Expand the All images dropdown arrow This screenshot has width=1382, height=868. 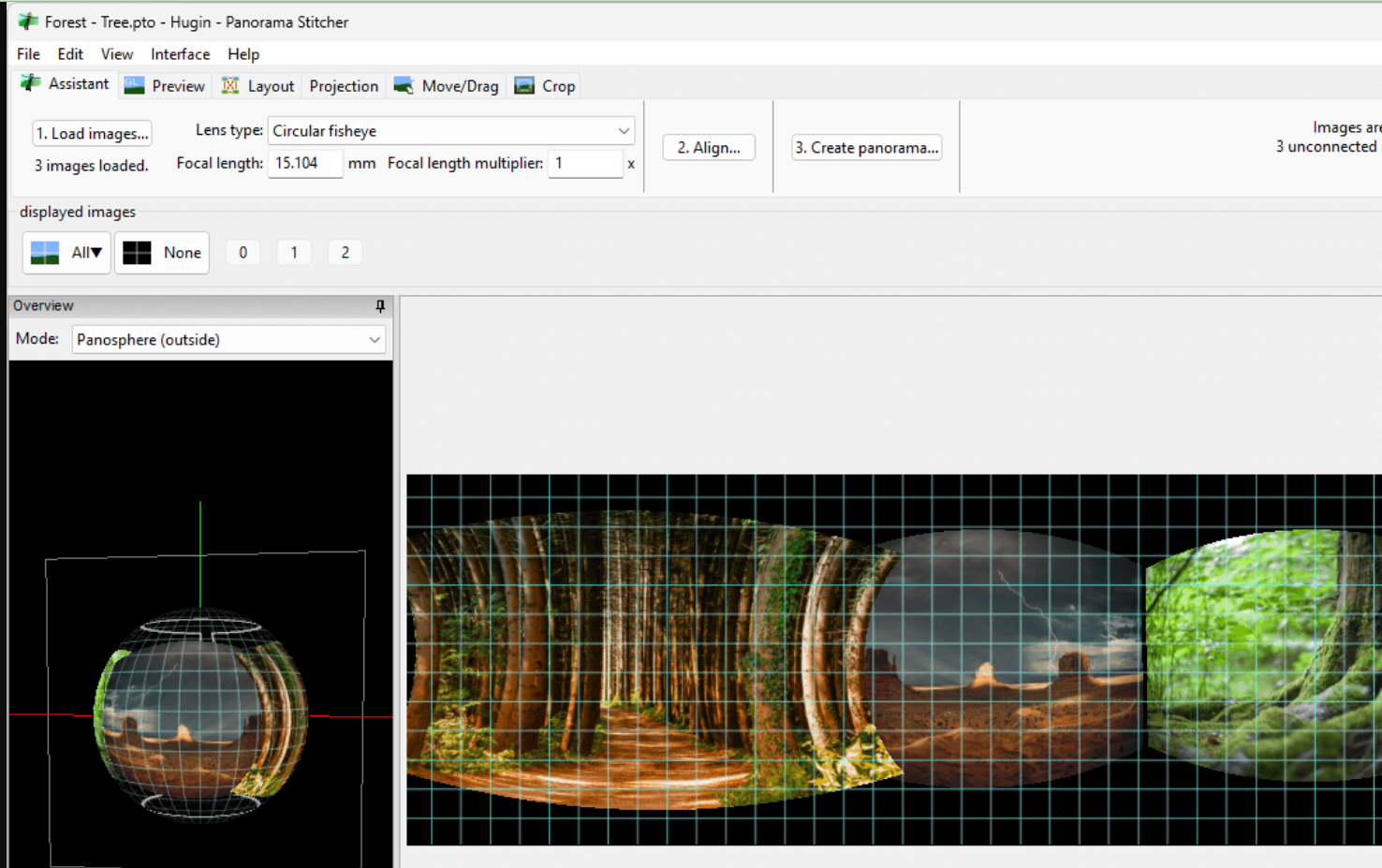coord(96,252)
